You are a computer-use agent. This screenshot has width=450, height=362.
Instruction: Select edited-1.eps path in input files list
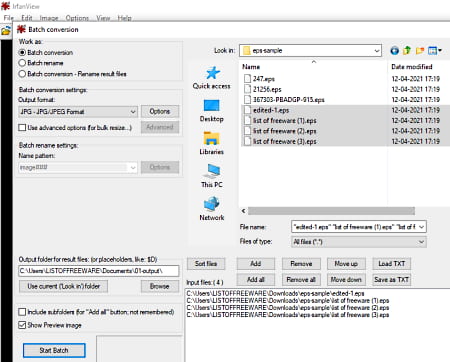coord(275,293)
